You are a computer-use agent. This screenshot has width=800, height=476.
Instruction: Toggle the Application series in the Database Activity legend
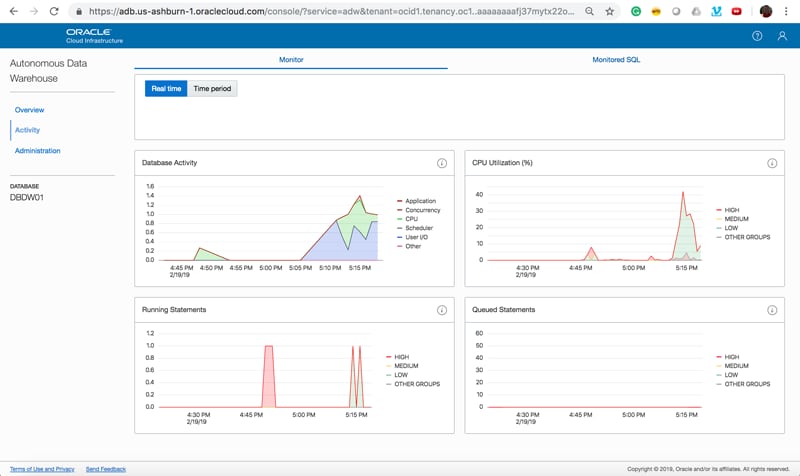coord(416,201)
